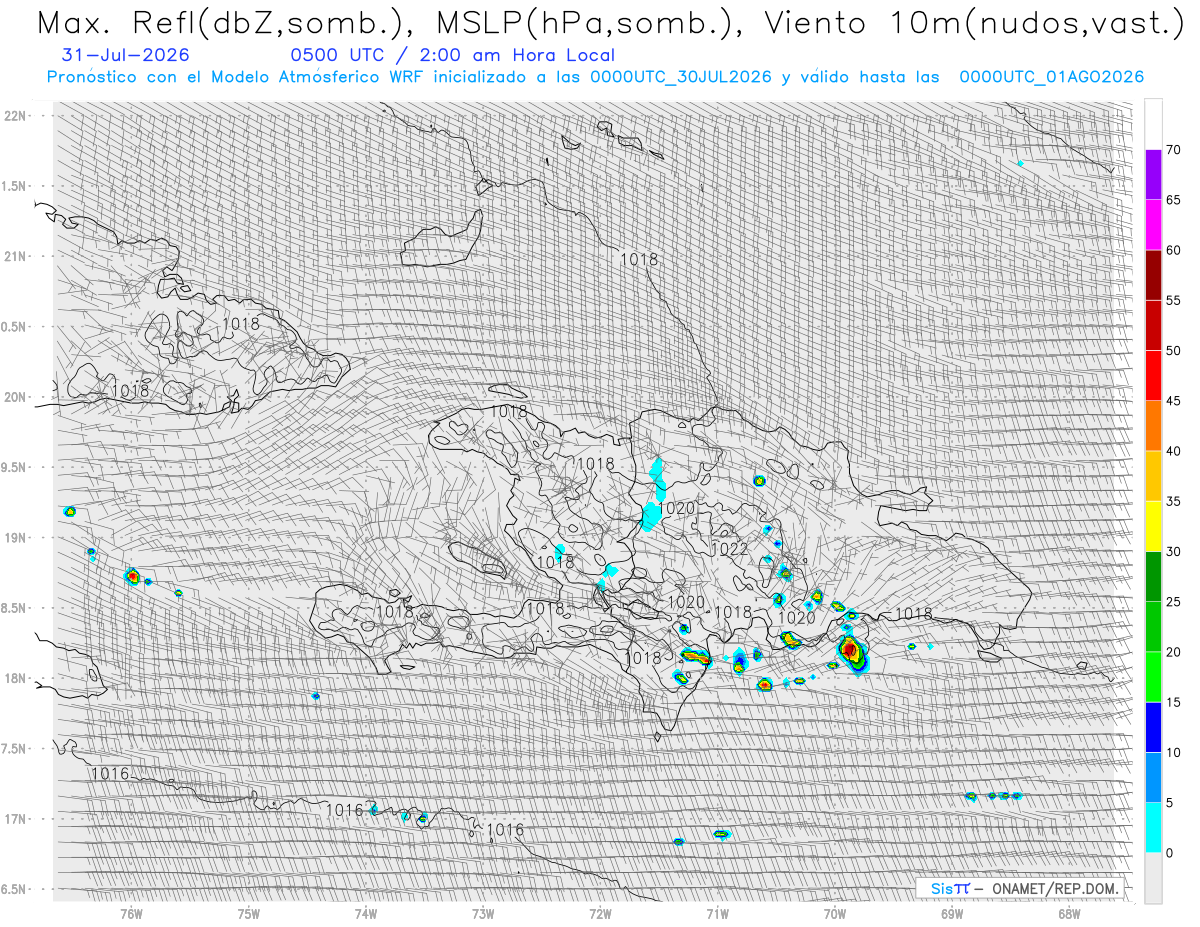Image resolution: width=1200 pixels, height=927 pixels.
Task: Select the date label "31-Jul-2026"
Action: pyautogui.click(x=125, y=56)
